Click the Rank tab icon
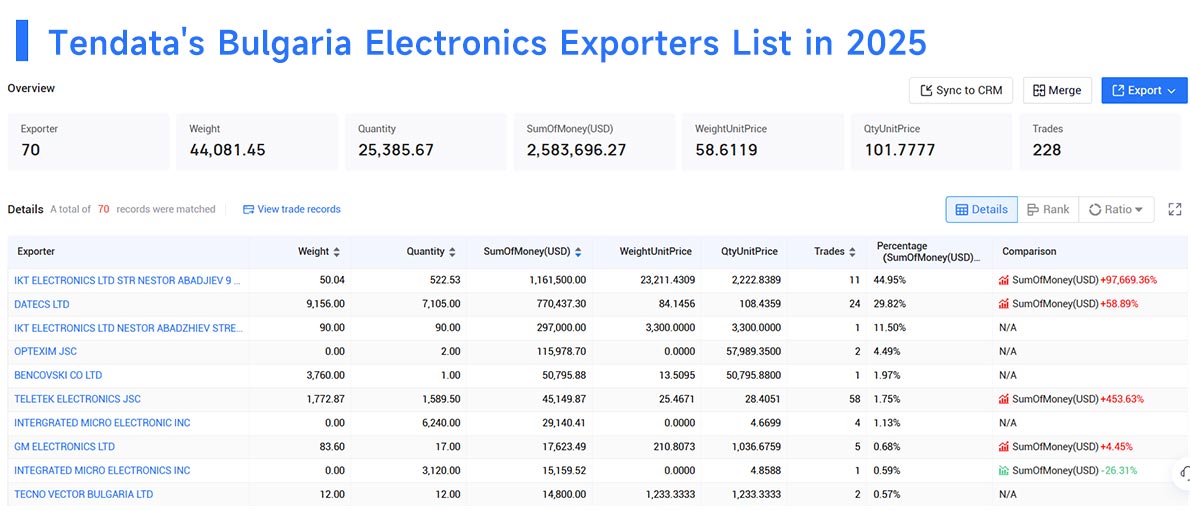Screen dimensions: 1190x510 [x=1032, y=209]
